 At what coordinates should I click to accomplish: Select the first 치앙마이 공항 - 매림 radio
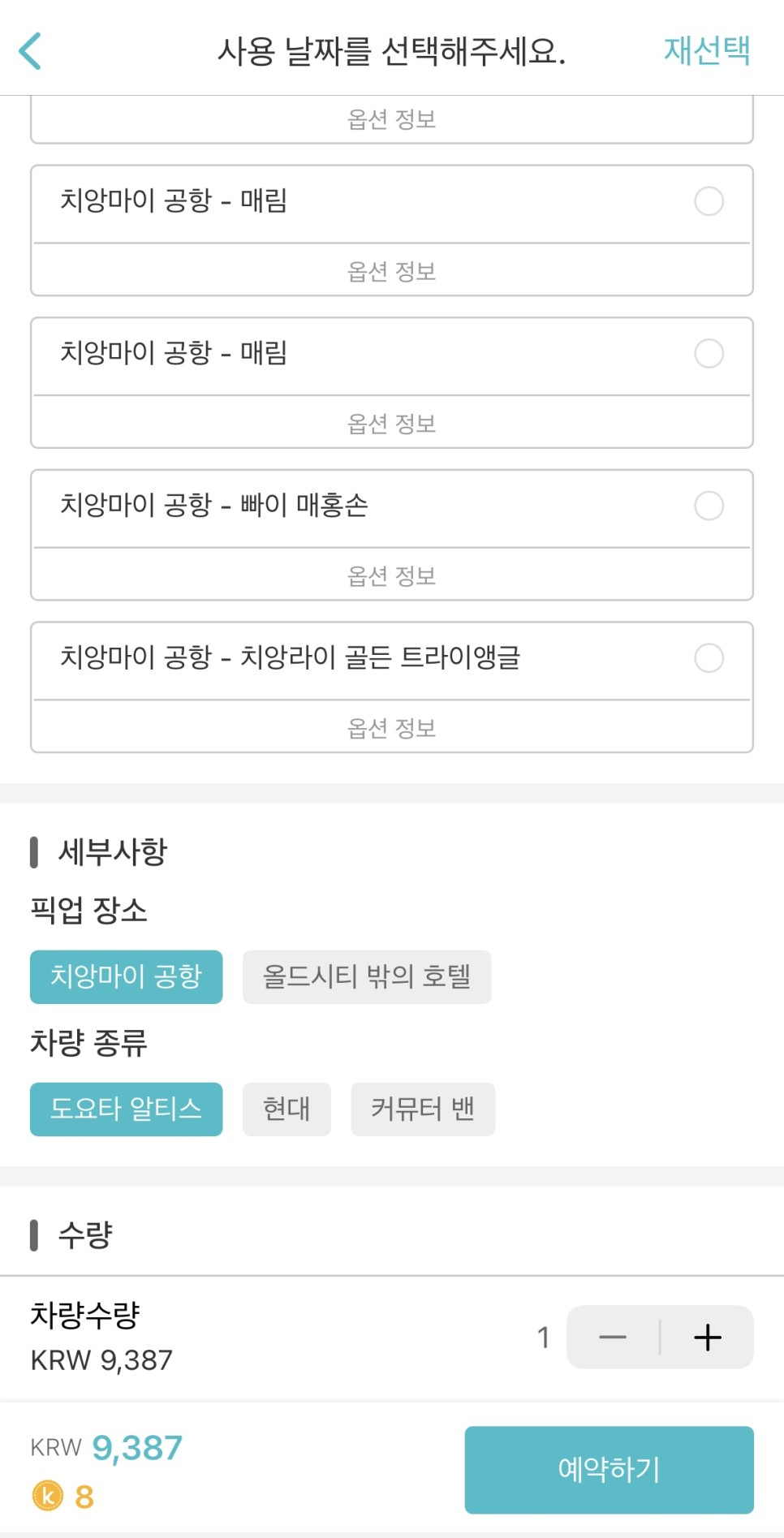709,201
